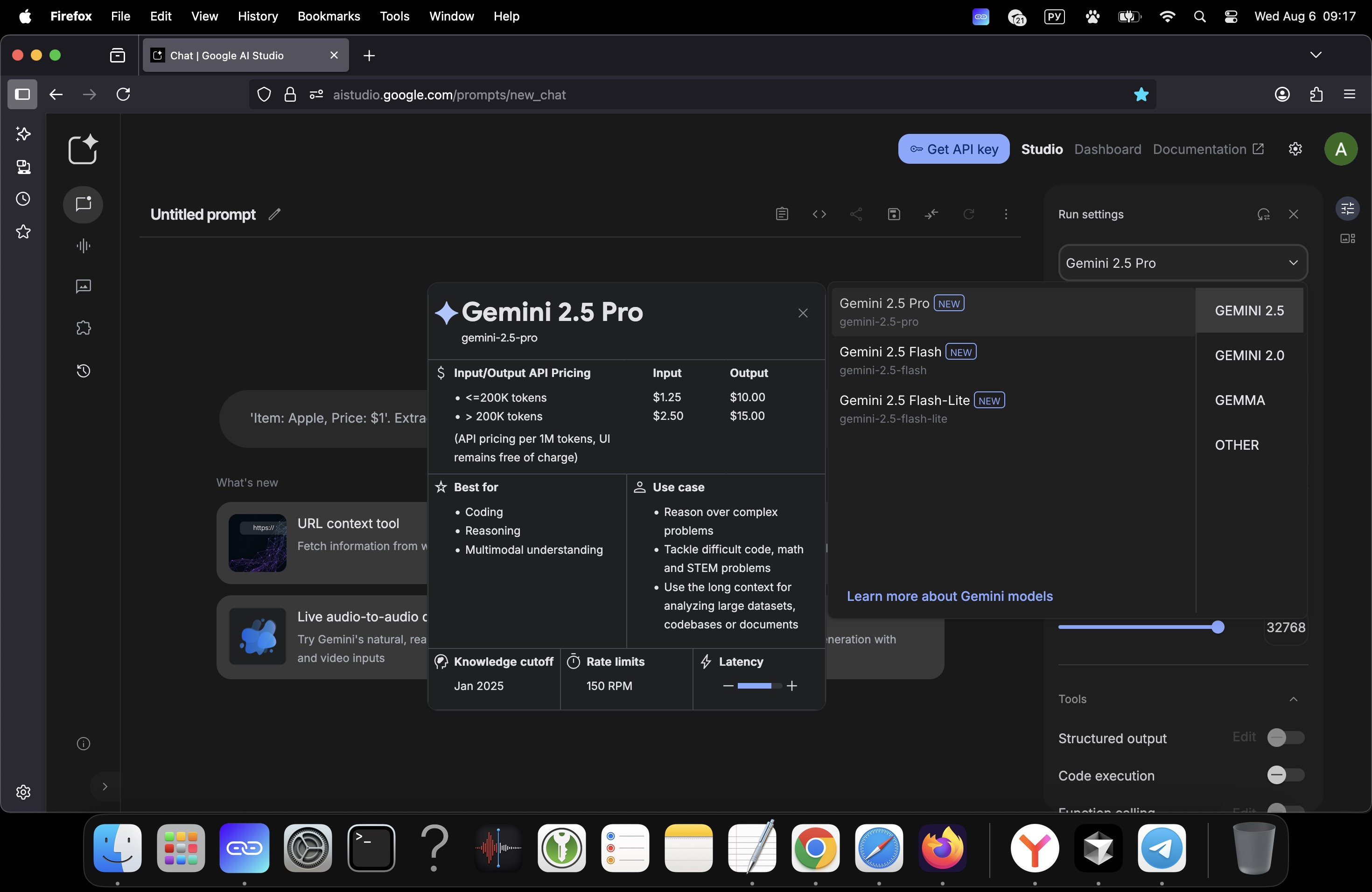Expand the AI Studio left sidebar arrow
This screenshot has width=1372, height=892.
[x=105, y=787]
